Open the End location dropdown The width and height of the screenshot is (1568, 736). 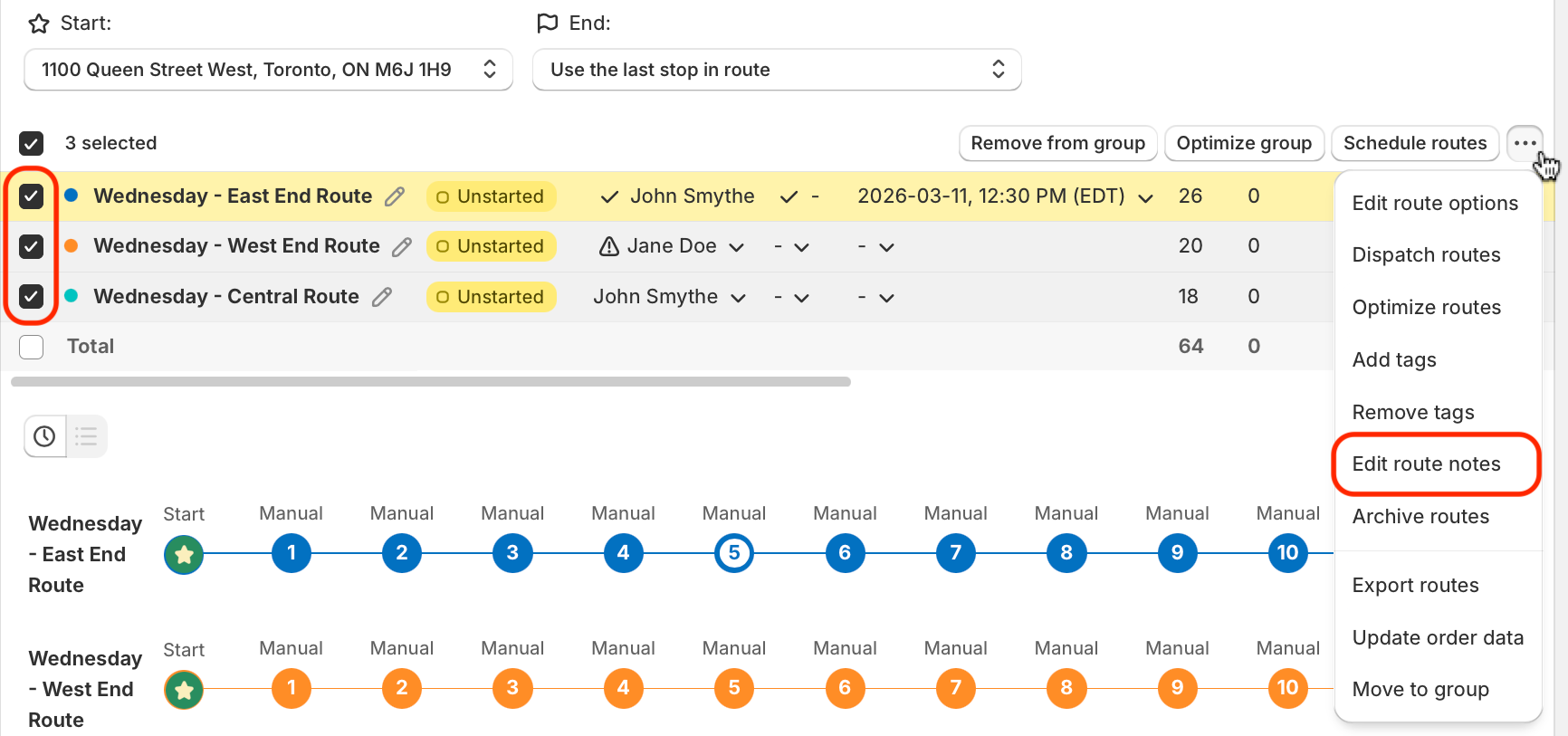(x=777, y=70)
